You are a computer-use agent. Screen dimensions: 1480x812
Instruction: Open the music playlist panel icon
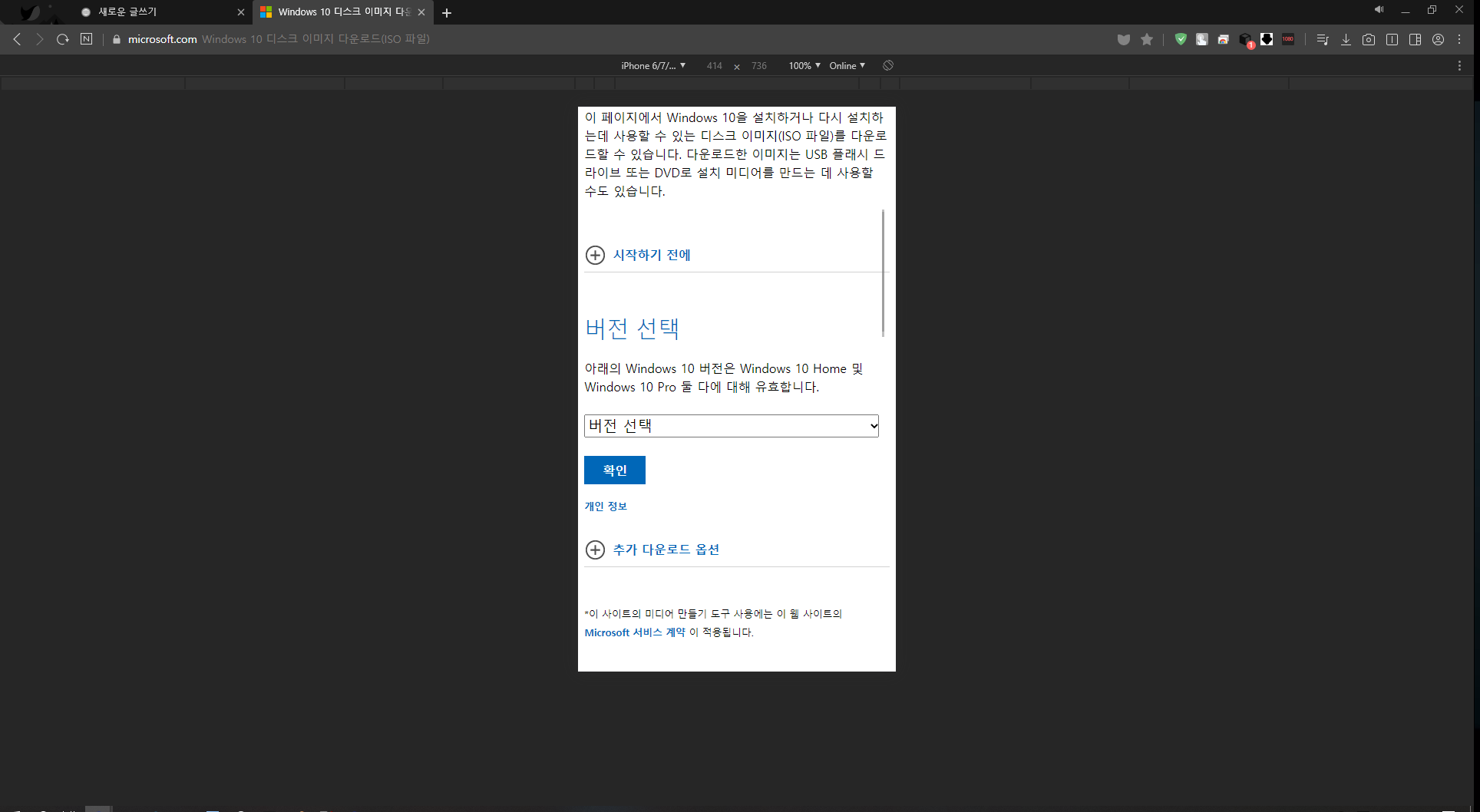pyautogui.click(x=1323, y=40)
